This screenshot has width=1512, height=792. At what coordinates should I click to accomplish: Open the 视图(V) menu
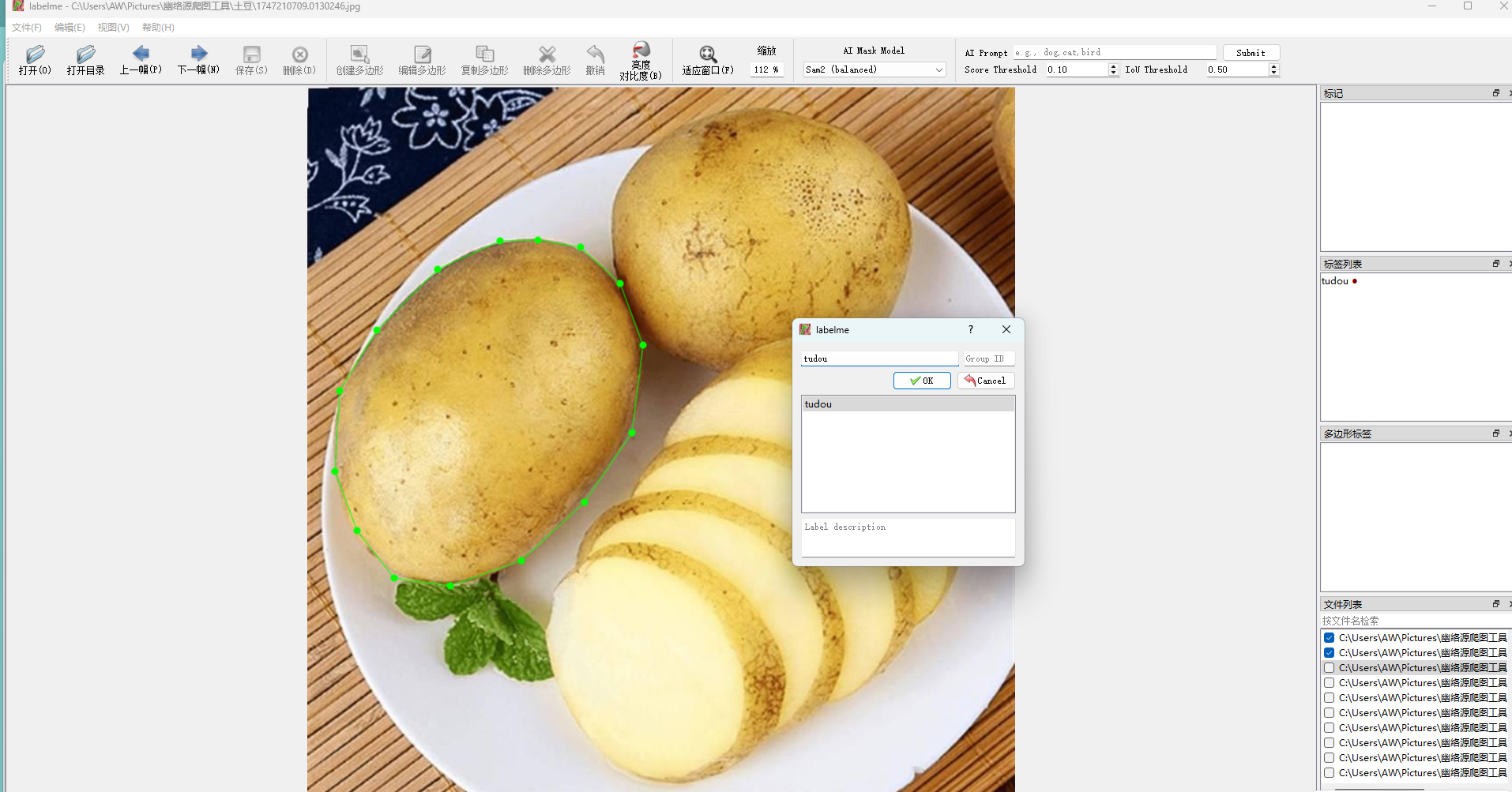113,28
